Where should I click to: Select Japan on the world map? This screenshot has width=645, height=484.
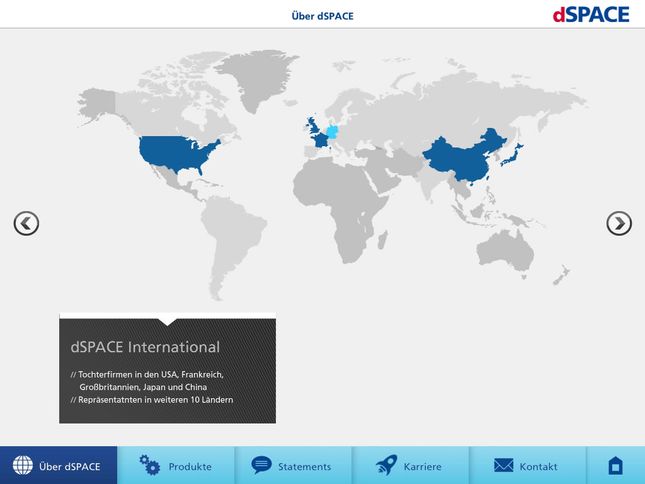point(512,155)
